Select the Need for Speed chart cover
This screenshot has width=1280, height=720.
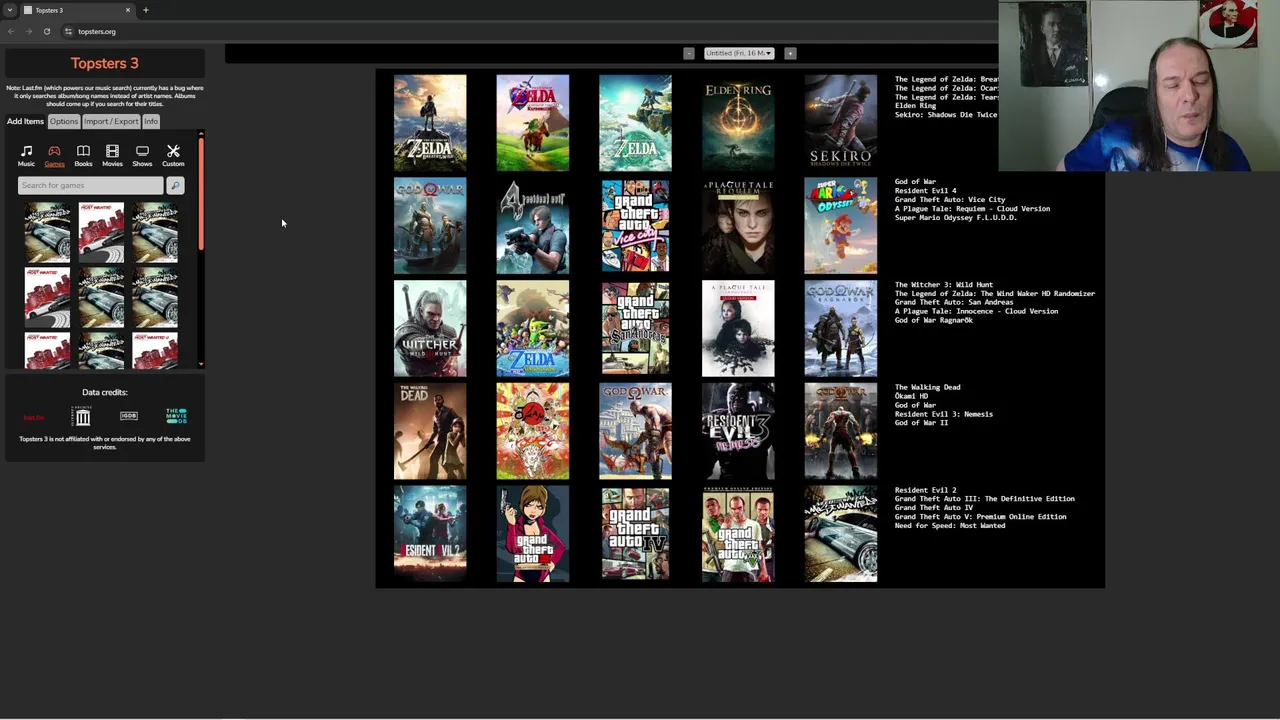point(841,534)
